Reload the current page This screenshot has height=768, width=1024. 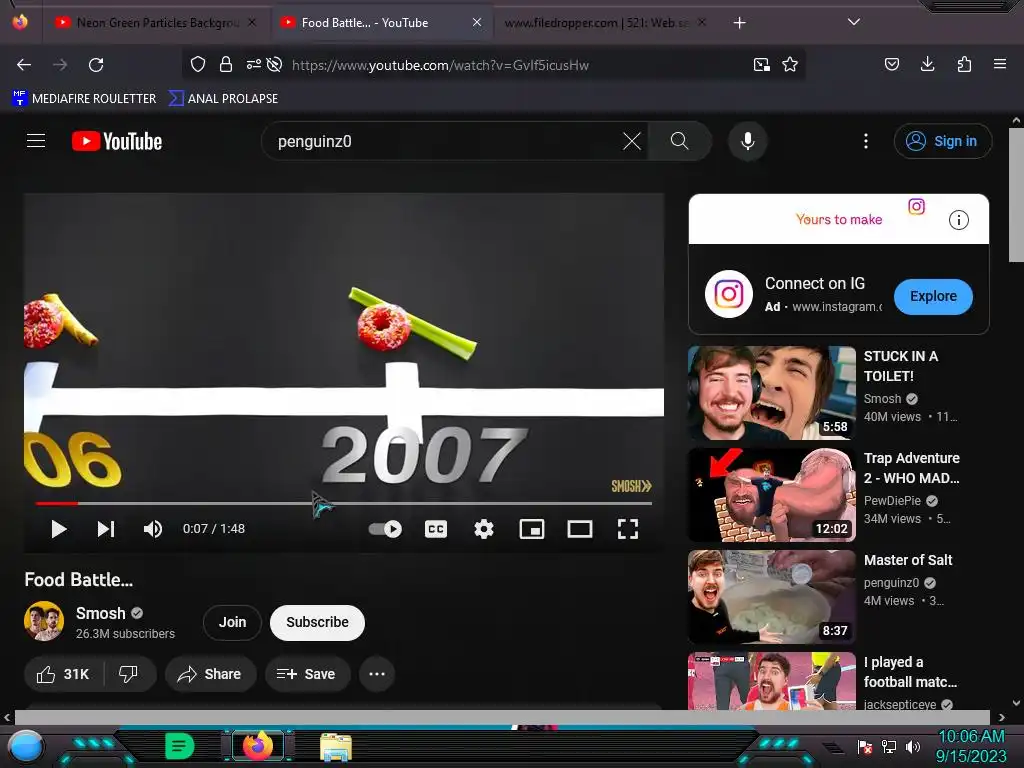96,65
